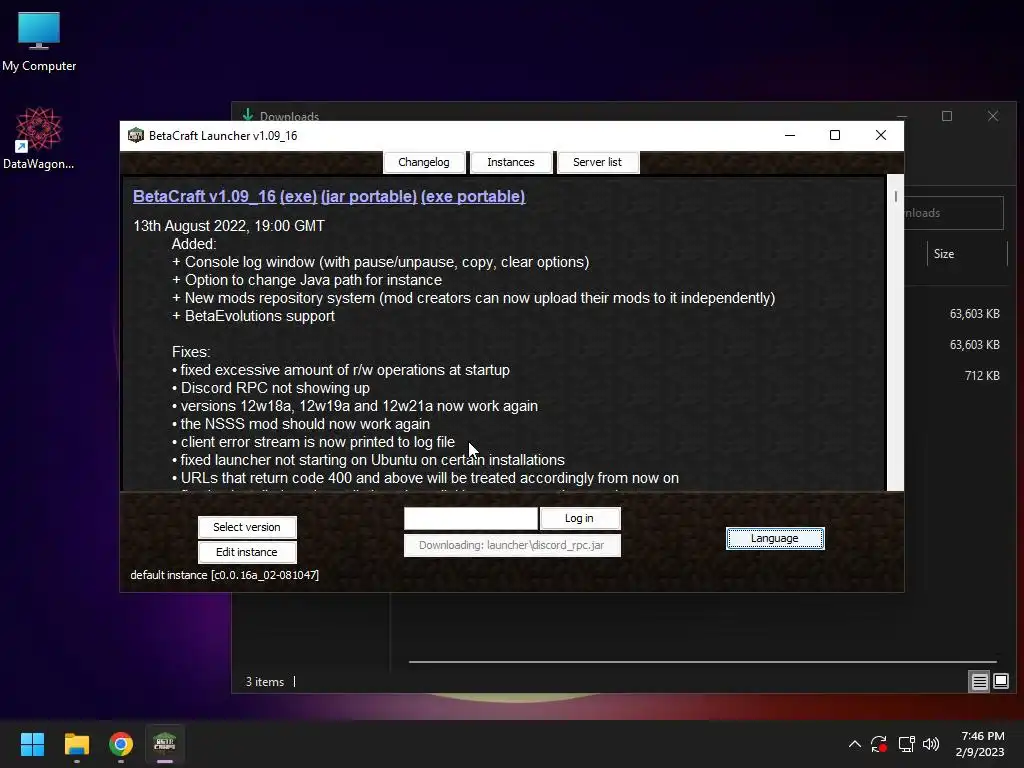
Task: Open the volume tray icon
Action: [931, 744]
